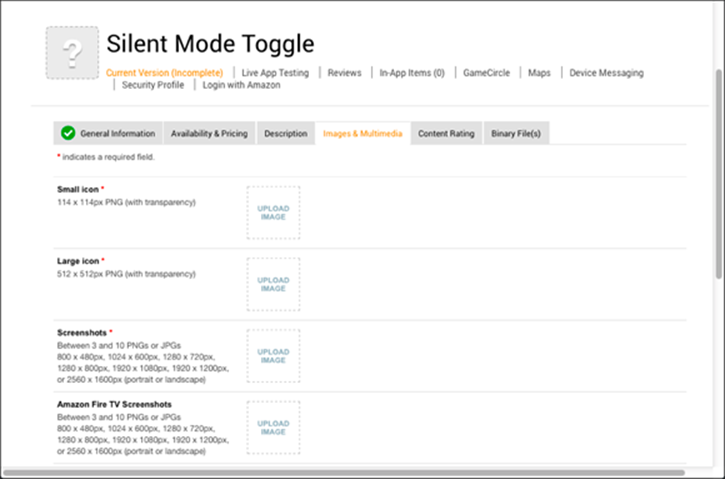725x479 pixels.
Task: Click green checkmark on General Information tab
Action: (68, 133)
